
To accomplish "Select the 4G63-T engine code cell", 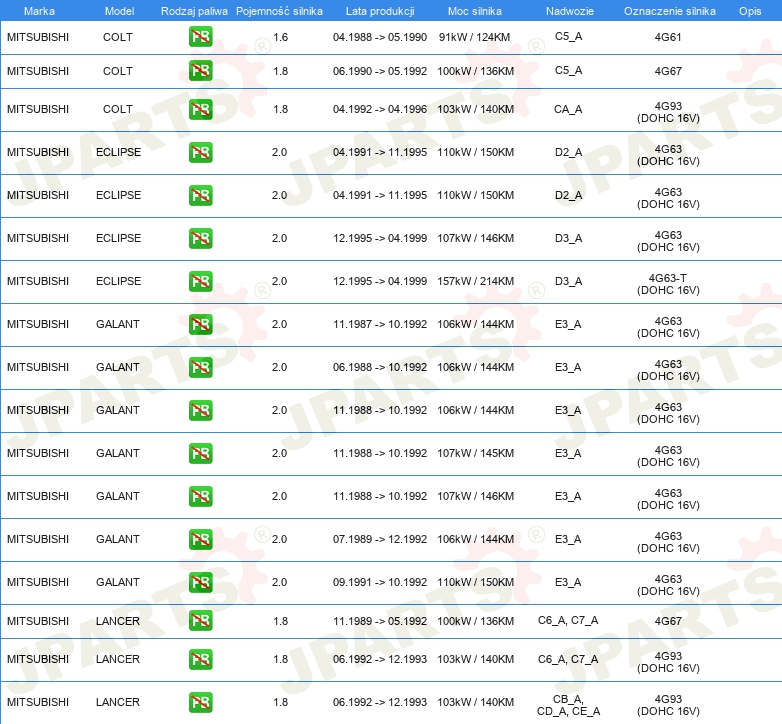I will [x=668, y=283].
